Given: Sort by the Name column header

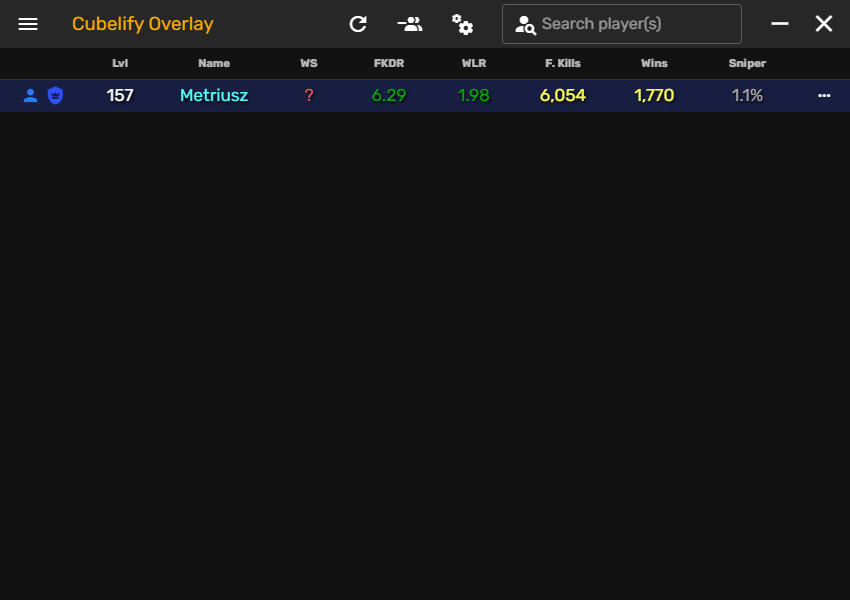Looking at the screenshot, I should 214,63.
